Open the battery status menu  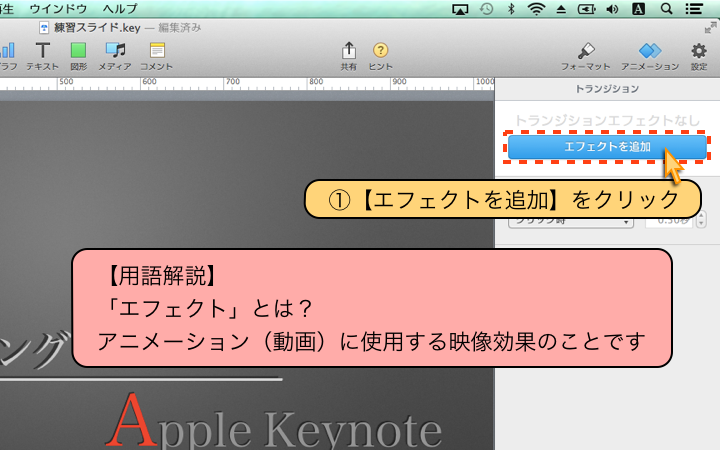coord(586,9)
